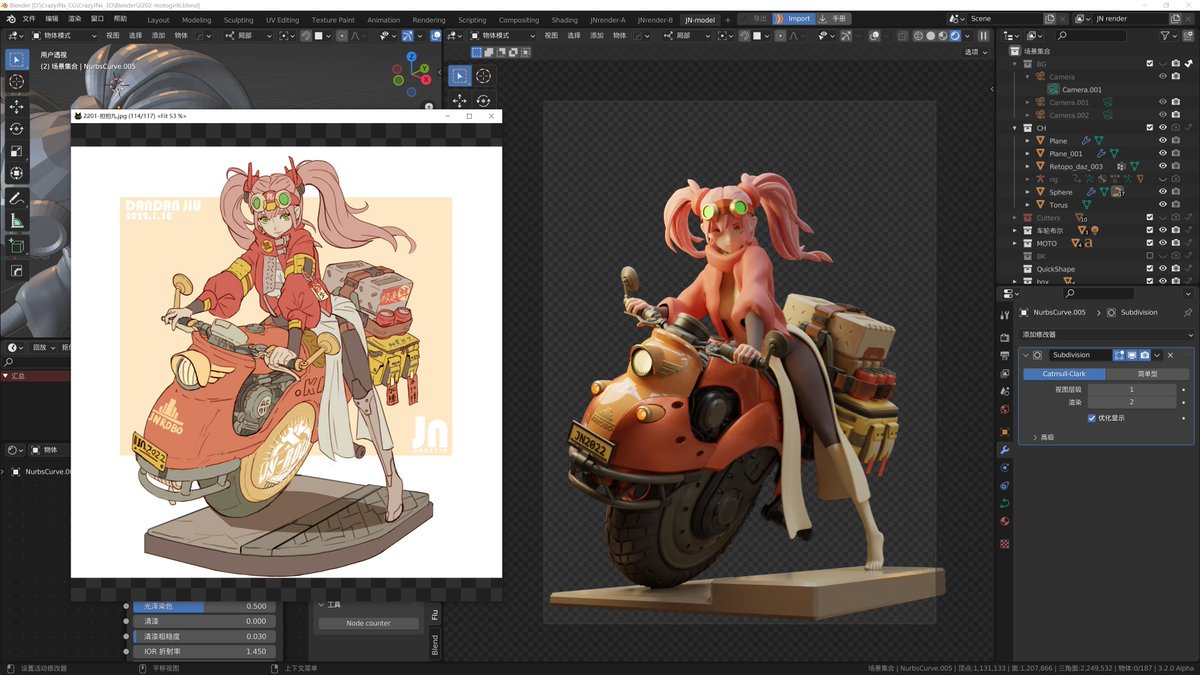Toggle the pin icon in properties header

pyautogui.click(x=1187, y=312)
